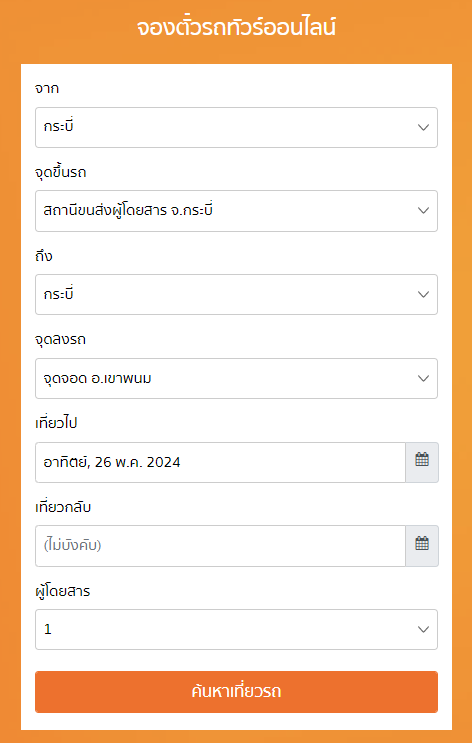This screenshot has height=743, width=472.
Task: Click the ผู้โดยสาร field label
Action: click(x=63, y=591)
